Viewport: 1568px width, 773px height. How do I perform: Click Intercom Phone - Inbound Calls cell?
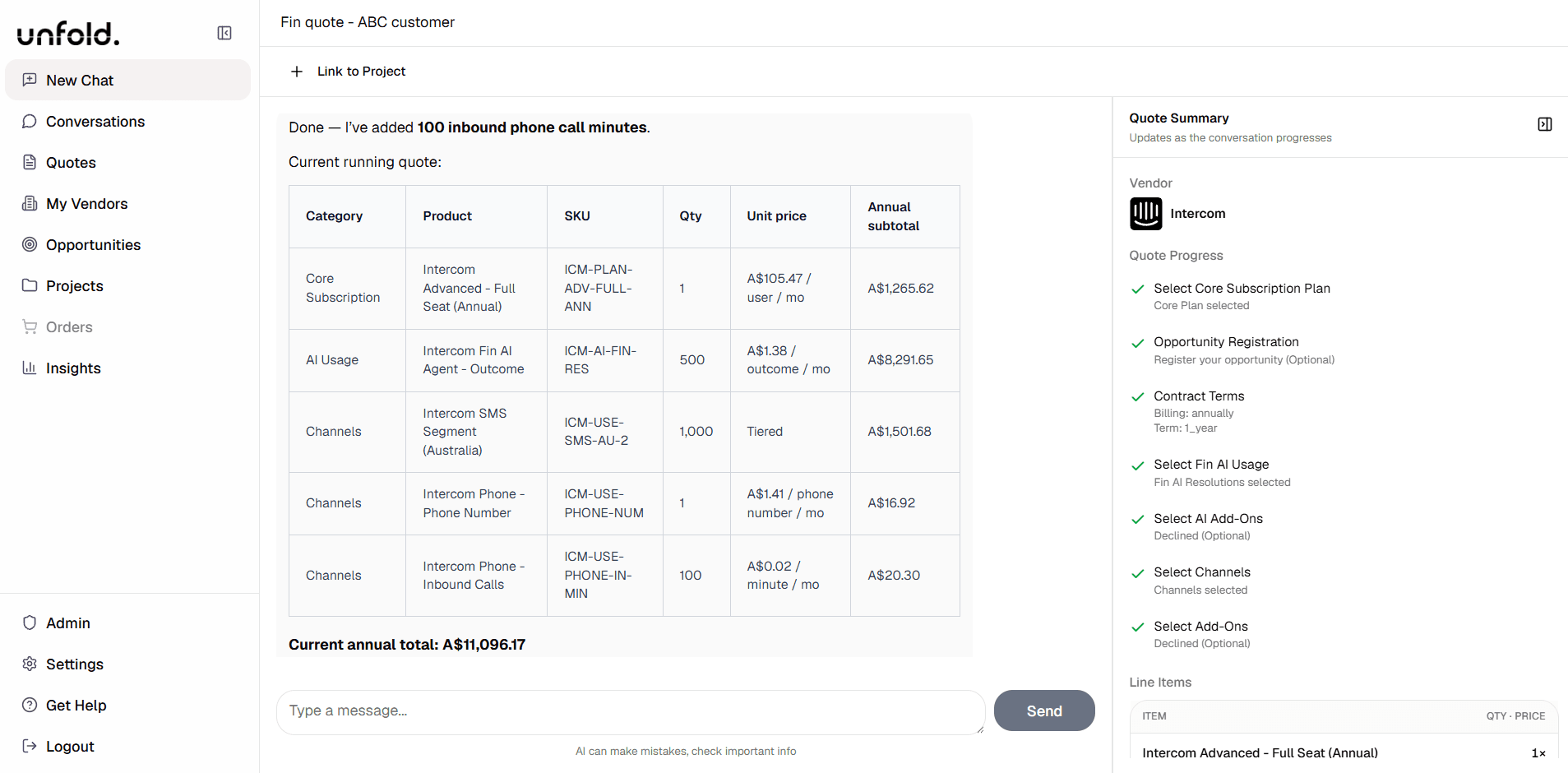[476, 576]
